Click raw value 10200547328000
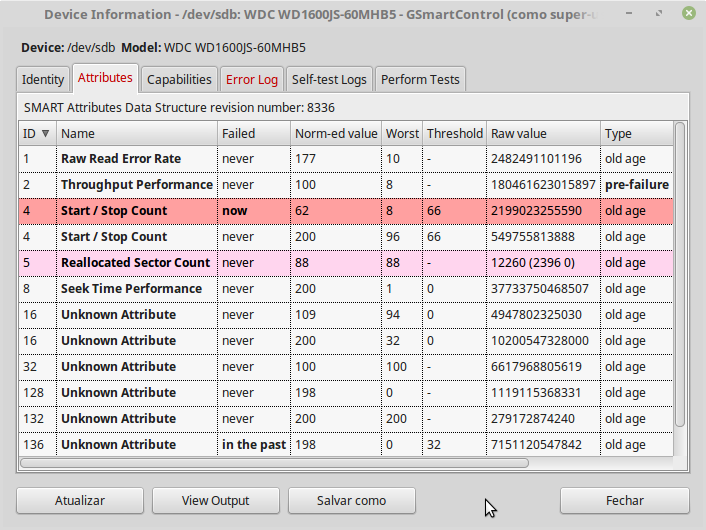This screenshot has height=530, width=706. pyautogui.click(x=539, y=340)
